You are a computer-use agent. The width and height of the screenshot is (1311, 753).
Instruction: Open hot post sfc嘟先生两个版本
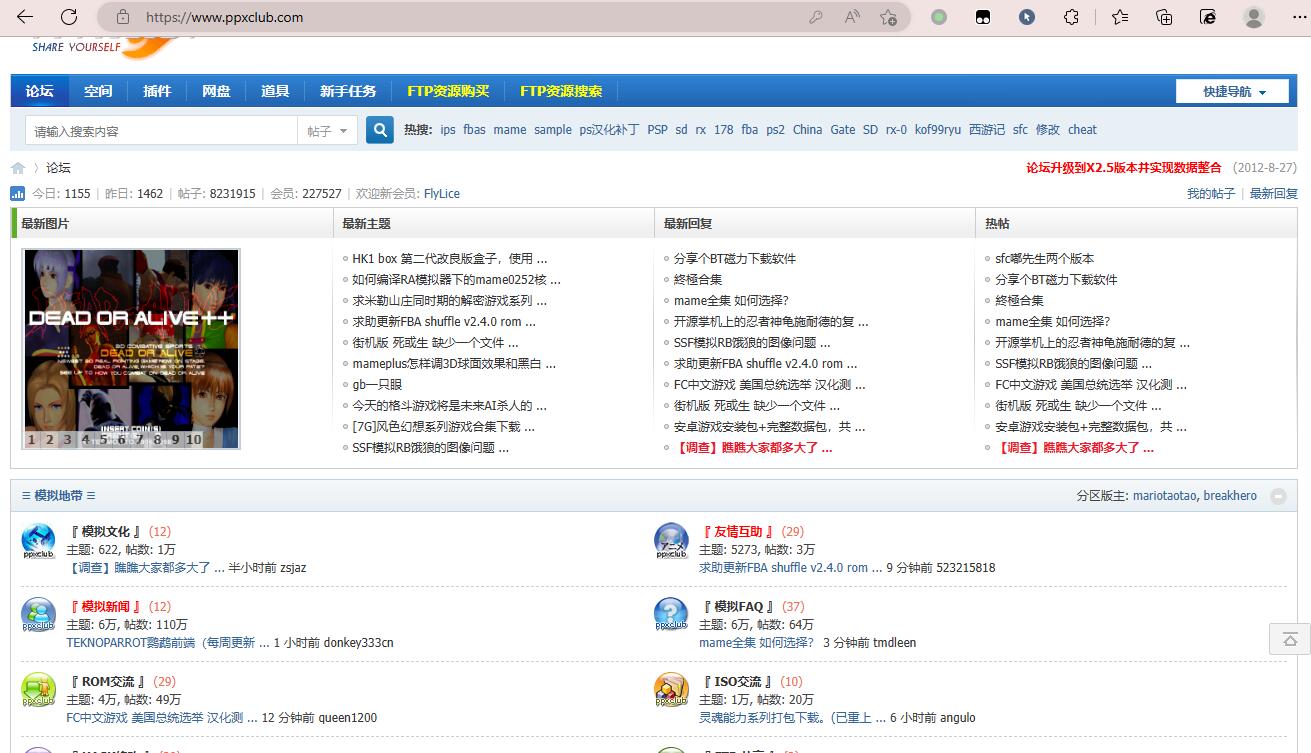click(1045, 258)
